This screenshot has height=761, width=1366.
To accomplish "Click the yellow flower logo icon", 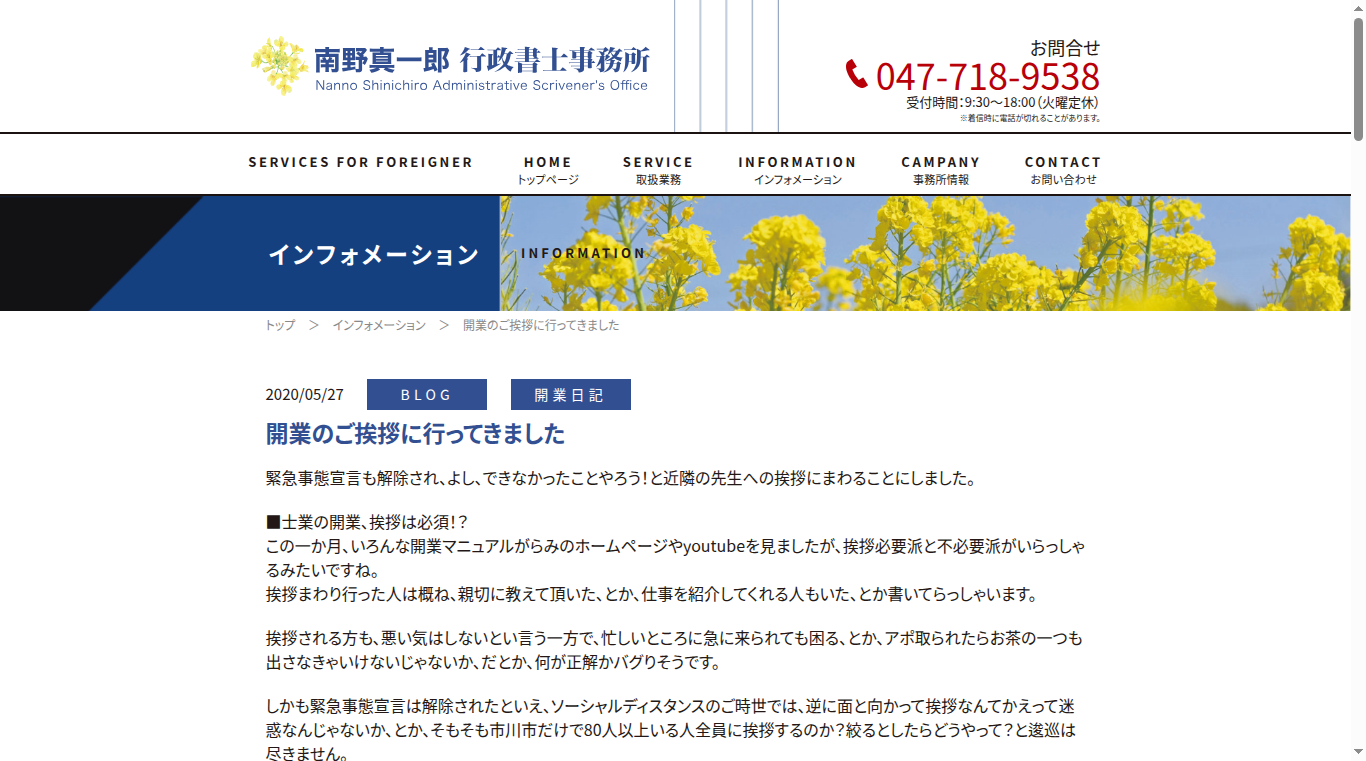I will pyautogui.click(x=279, y=66).
